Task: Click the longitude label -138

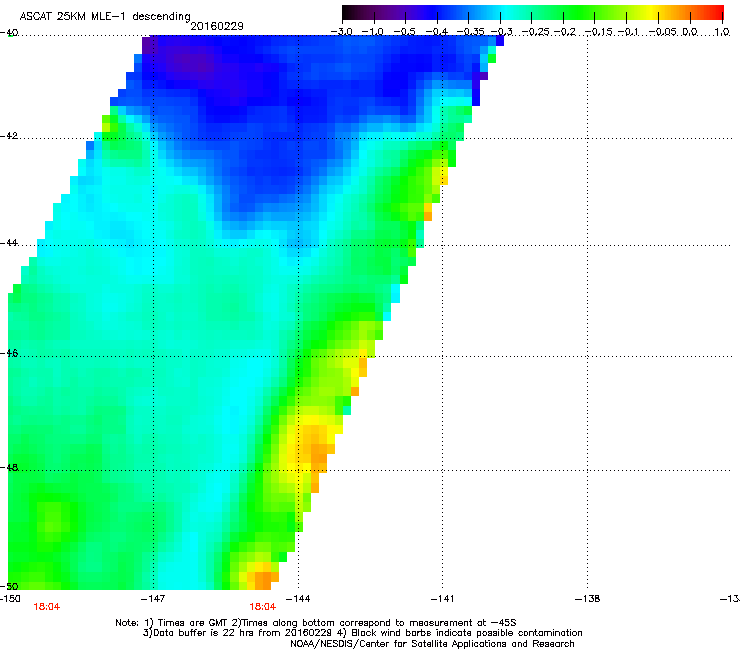Action: pyautogui.click(x=587, y=599)
